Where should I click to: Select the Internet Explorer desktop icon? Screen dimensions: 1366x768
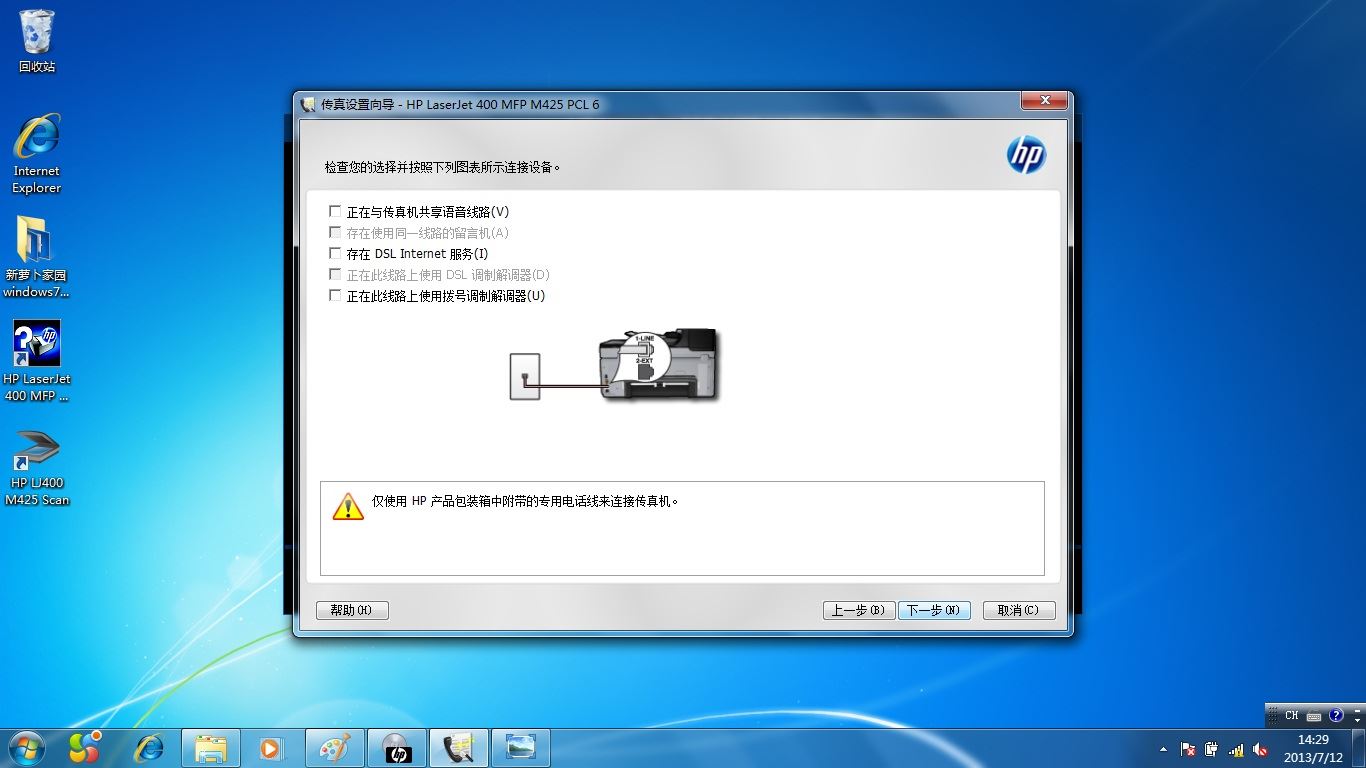click(37, 153)
